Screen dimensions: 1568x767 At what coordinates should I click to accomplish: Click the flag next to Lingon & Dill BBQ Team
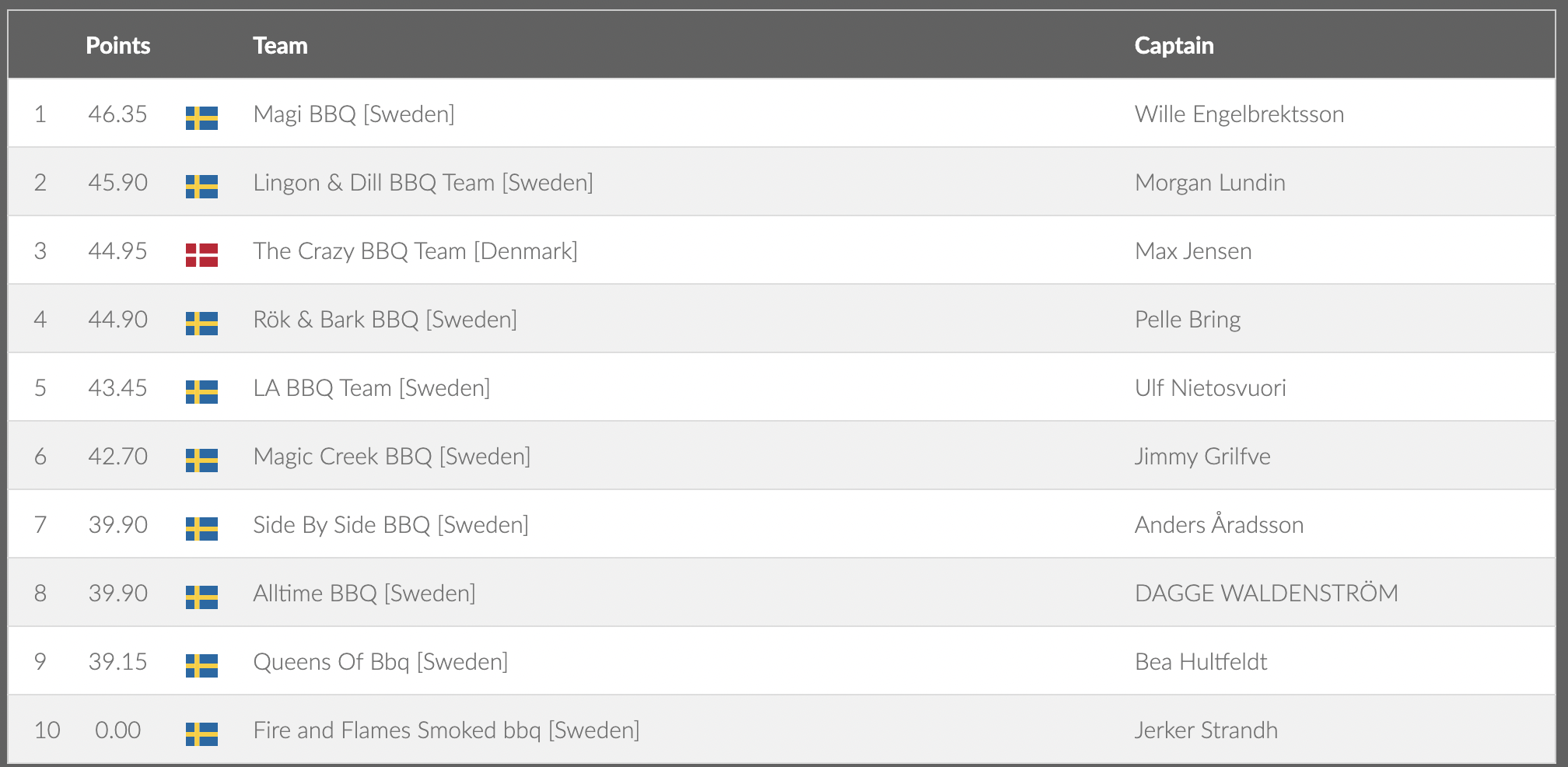tap(201, 186)
